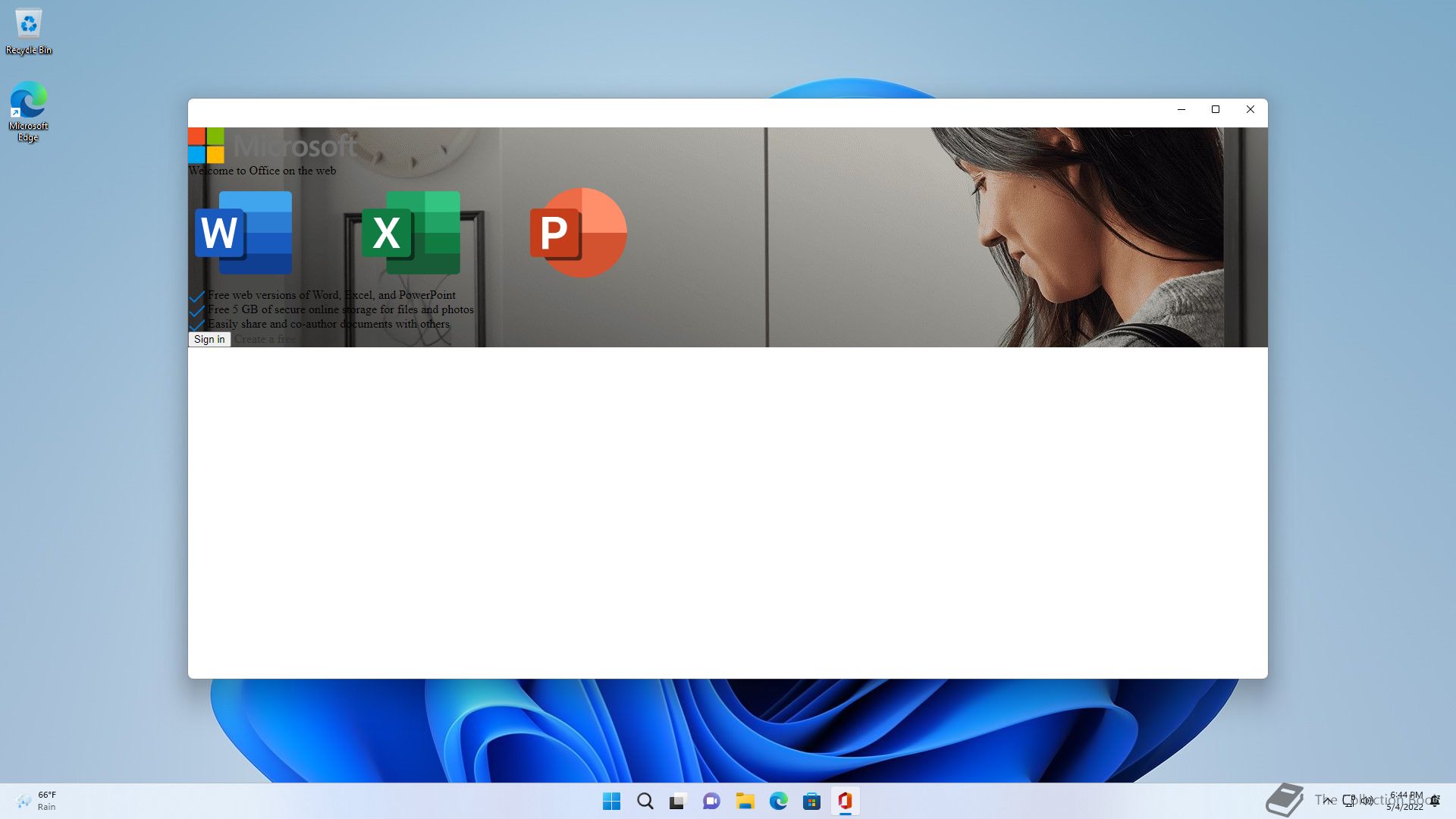Click 'Free 5 GB of secure online storage' line
The height and width of the screenshot is (819, 1456).
coord(340,309)
